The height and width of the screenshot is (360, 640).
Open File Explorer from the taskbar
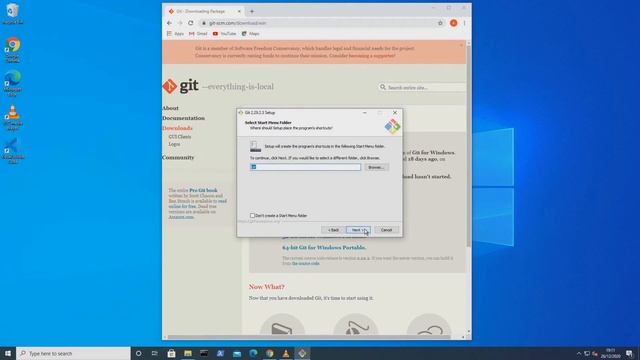click(x=188, y=353)
